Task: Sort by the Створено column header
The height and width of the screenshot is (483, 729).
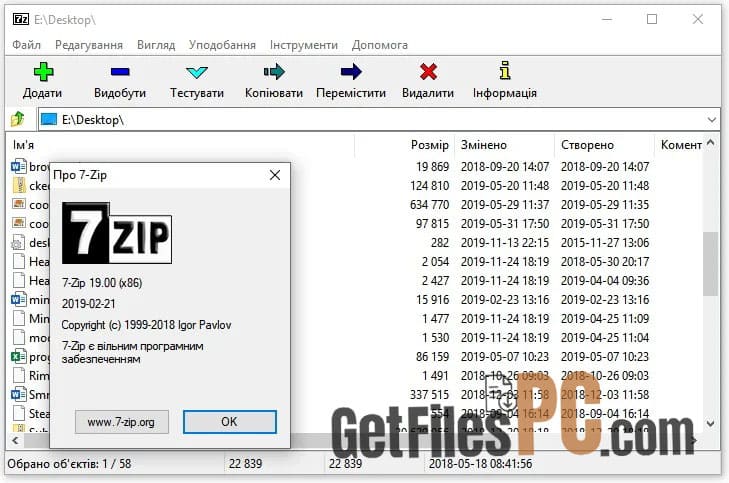Action: click(x=604, y=145)
